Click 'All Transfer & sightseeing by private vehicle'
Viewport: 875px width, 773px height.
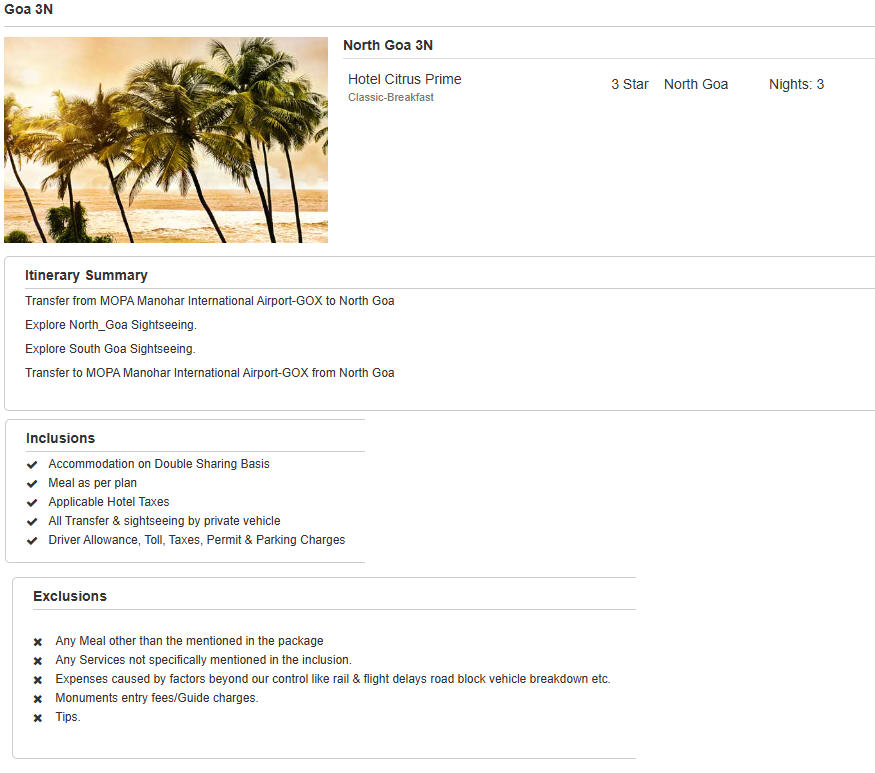(165, 521)
